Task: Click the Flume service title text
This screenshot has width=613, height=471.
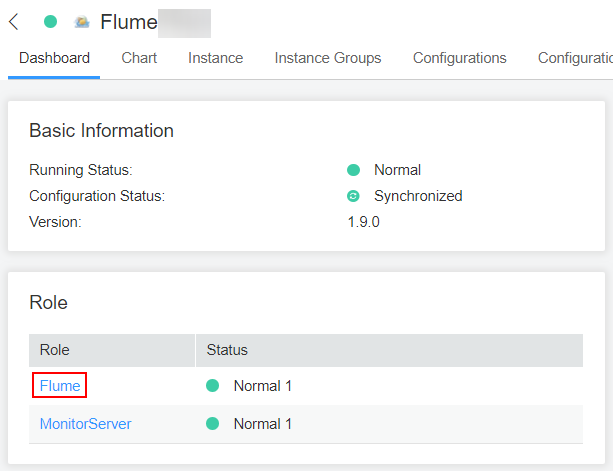Action: pos(129,22)
